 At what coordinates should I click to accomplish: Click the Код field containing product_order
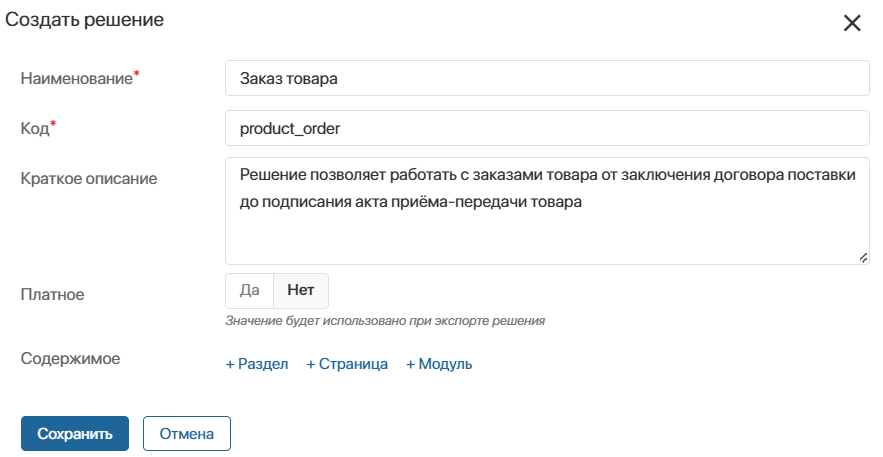[547, 128]
